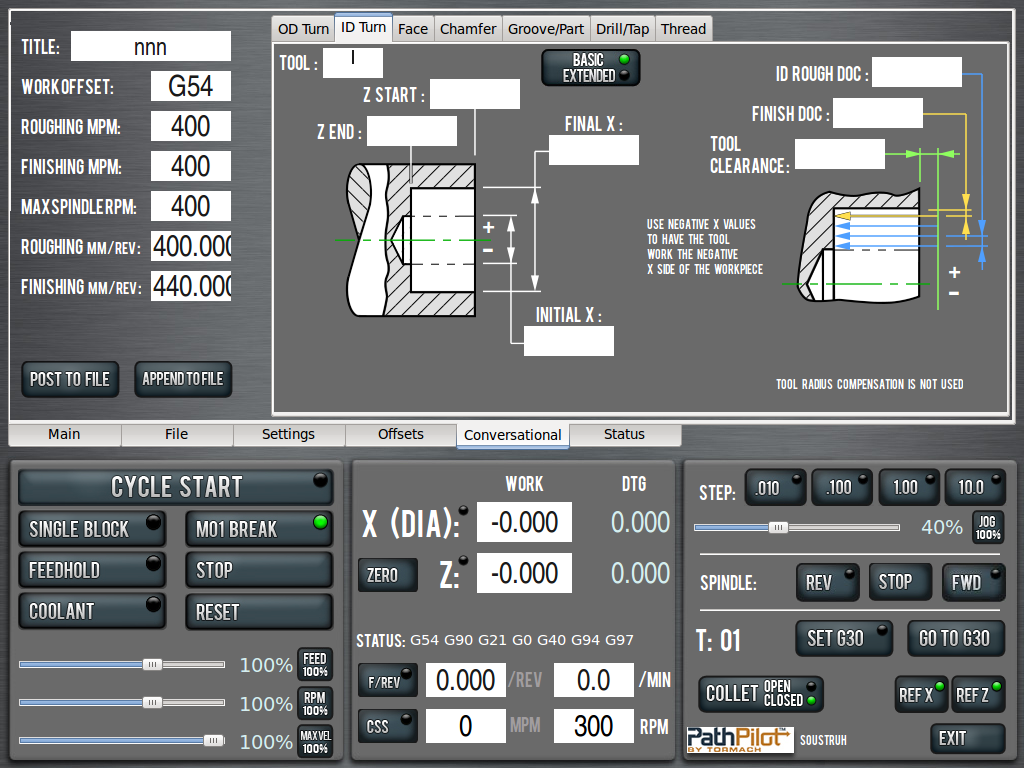Click Post to File button

click(x=70, y=379)
